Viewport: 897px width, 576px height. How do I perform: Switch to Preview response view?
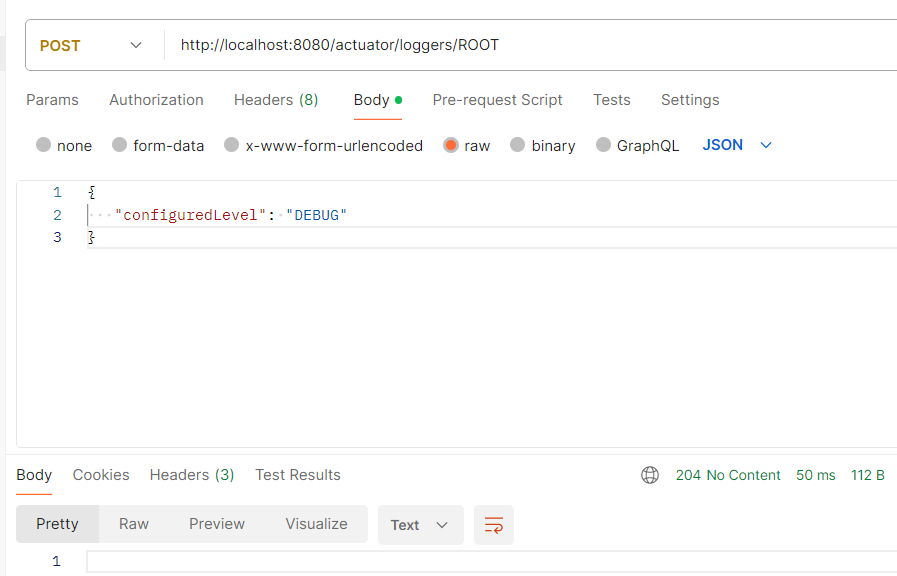[x=217, y=524]
